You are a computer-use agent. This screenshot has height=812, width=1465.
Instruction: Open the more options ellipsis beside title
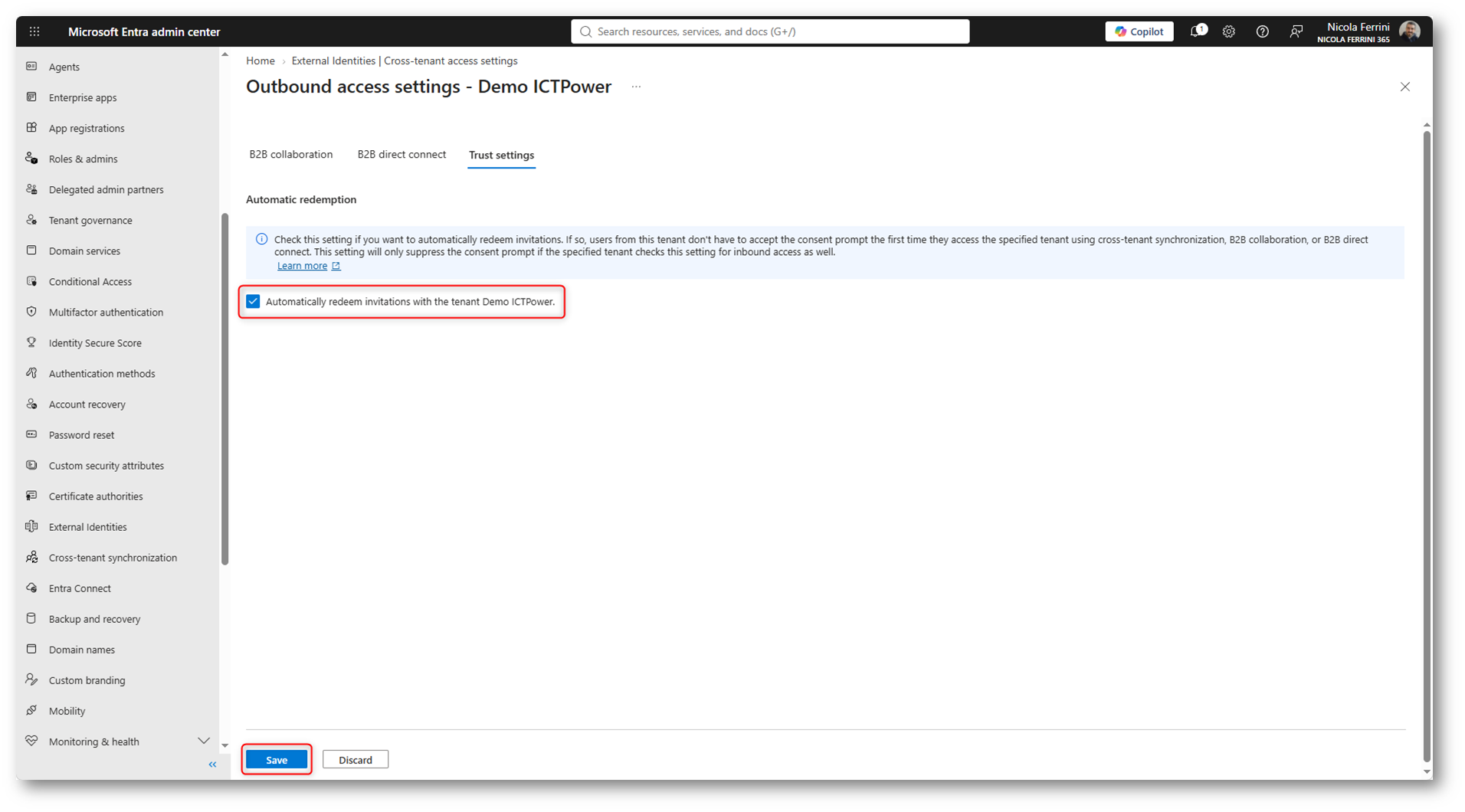click(636, 87)
